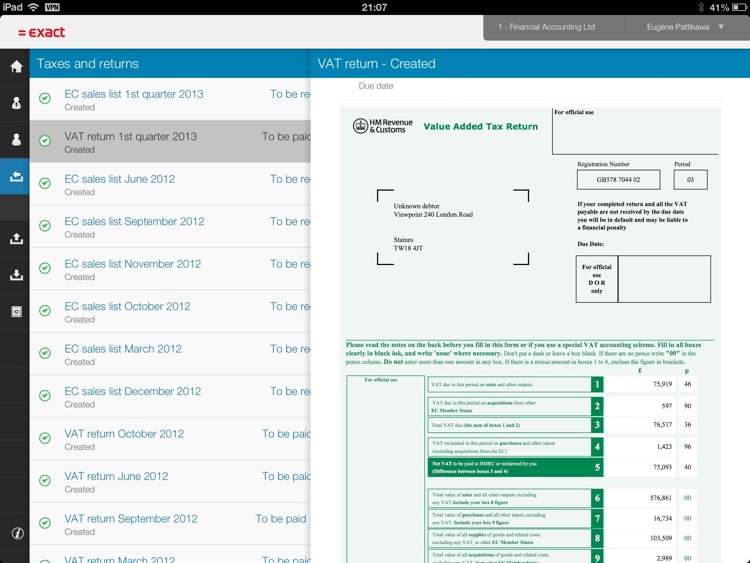The image size is (750, 563).
Task: Click box 7 amount 16,734
Action: (x=663, y=519)
